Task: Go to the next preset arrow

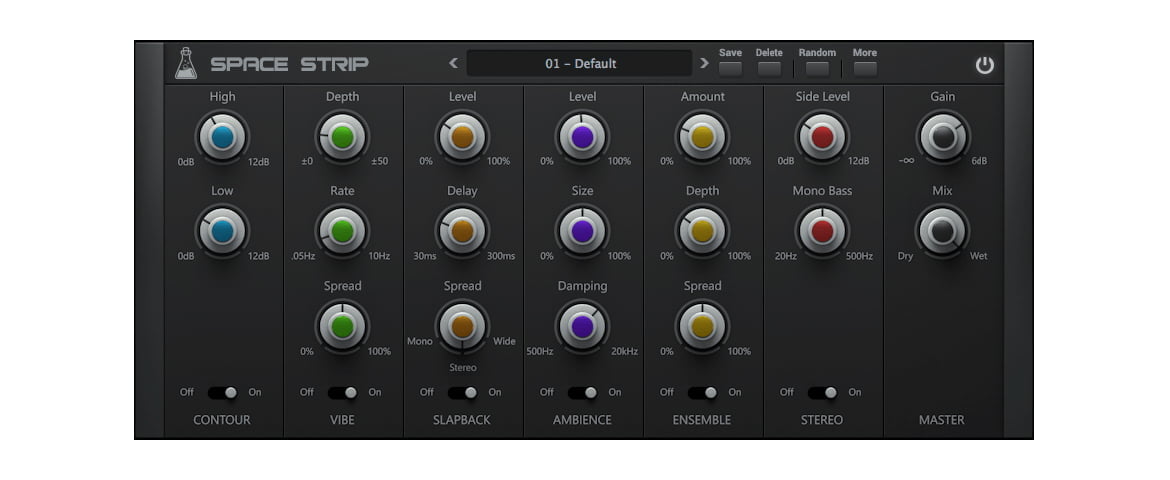Action: (x=704, y=63)
